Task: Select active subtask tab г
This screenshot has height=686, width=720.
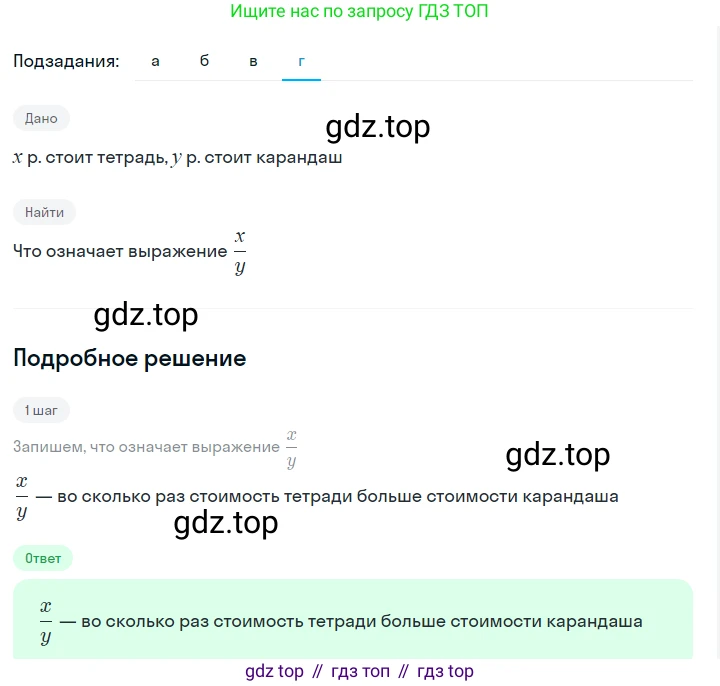Action: coord(301,61)
